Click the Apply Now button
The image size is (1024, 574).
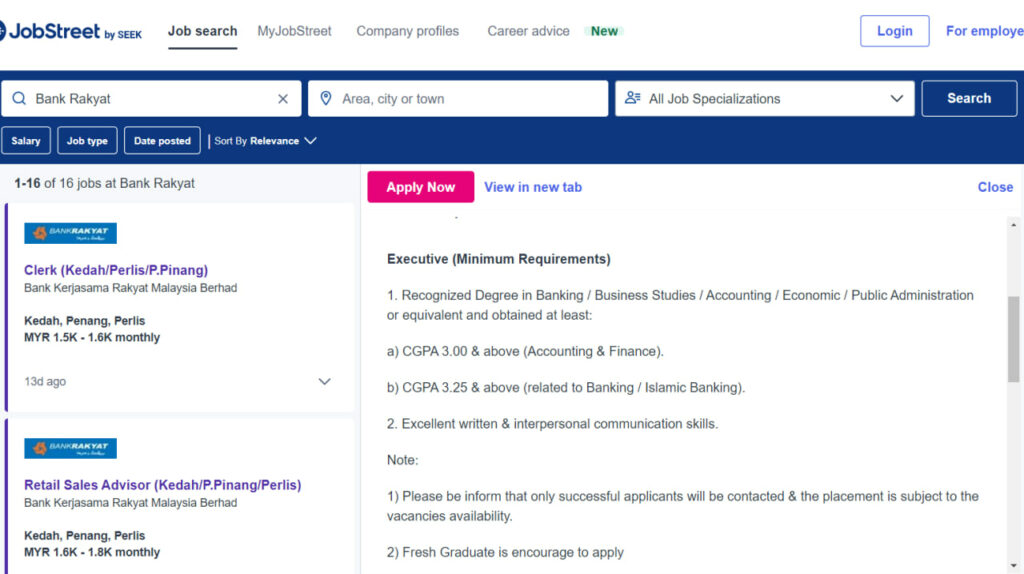point(421,187)
